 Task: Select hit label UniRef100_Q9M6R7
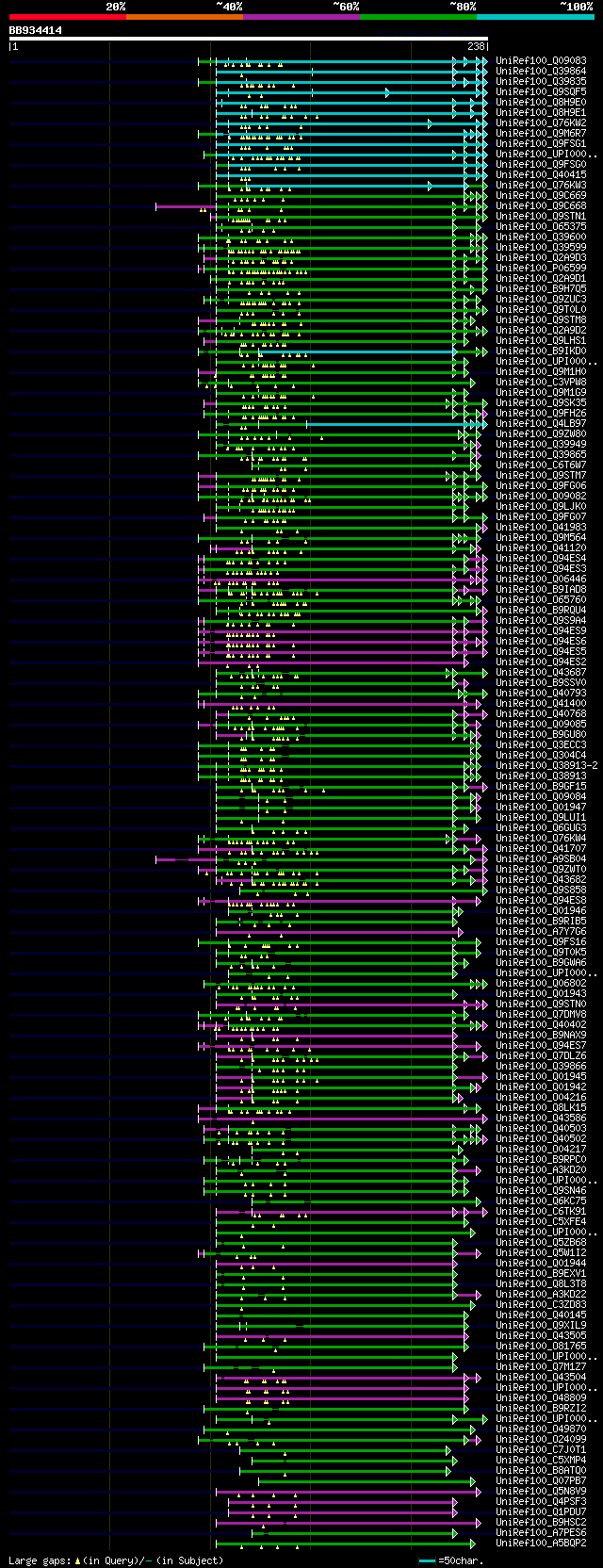(541, 133)
